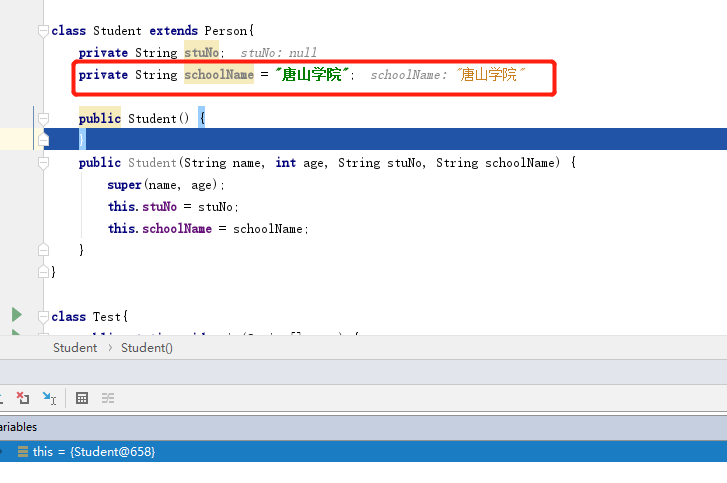Open Evaluate Expression calculator icon

(82, 398)
